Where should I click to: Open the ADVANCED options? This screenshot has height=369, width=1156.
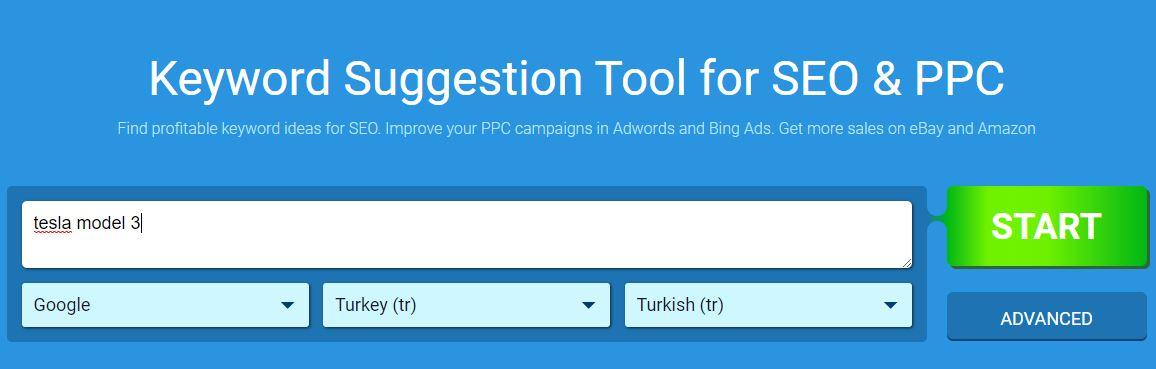tap(1046, 318)
